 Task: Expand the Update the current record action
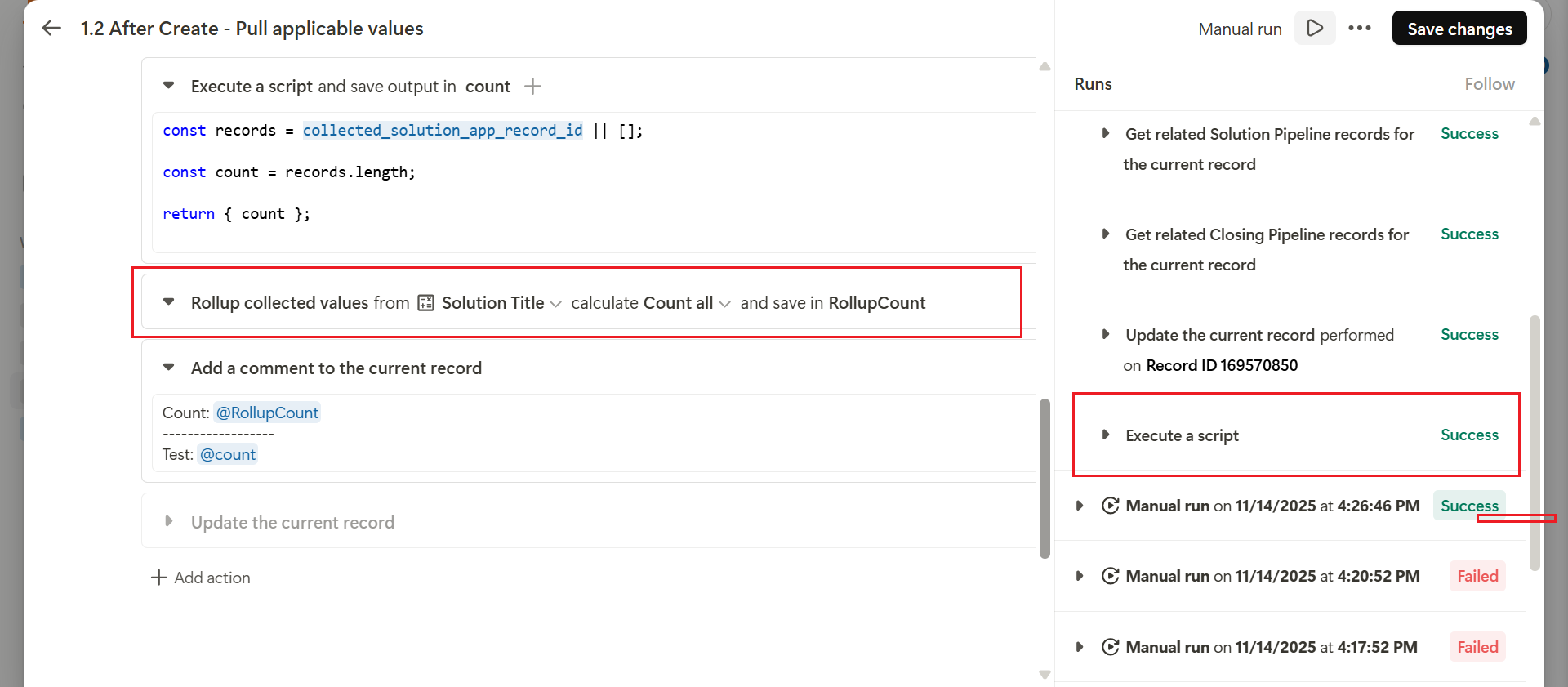click(x=169, y=521)
